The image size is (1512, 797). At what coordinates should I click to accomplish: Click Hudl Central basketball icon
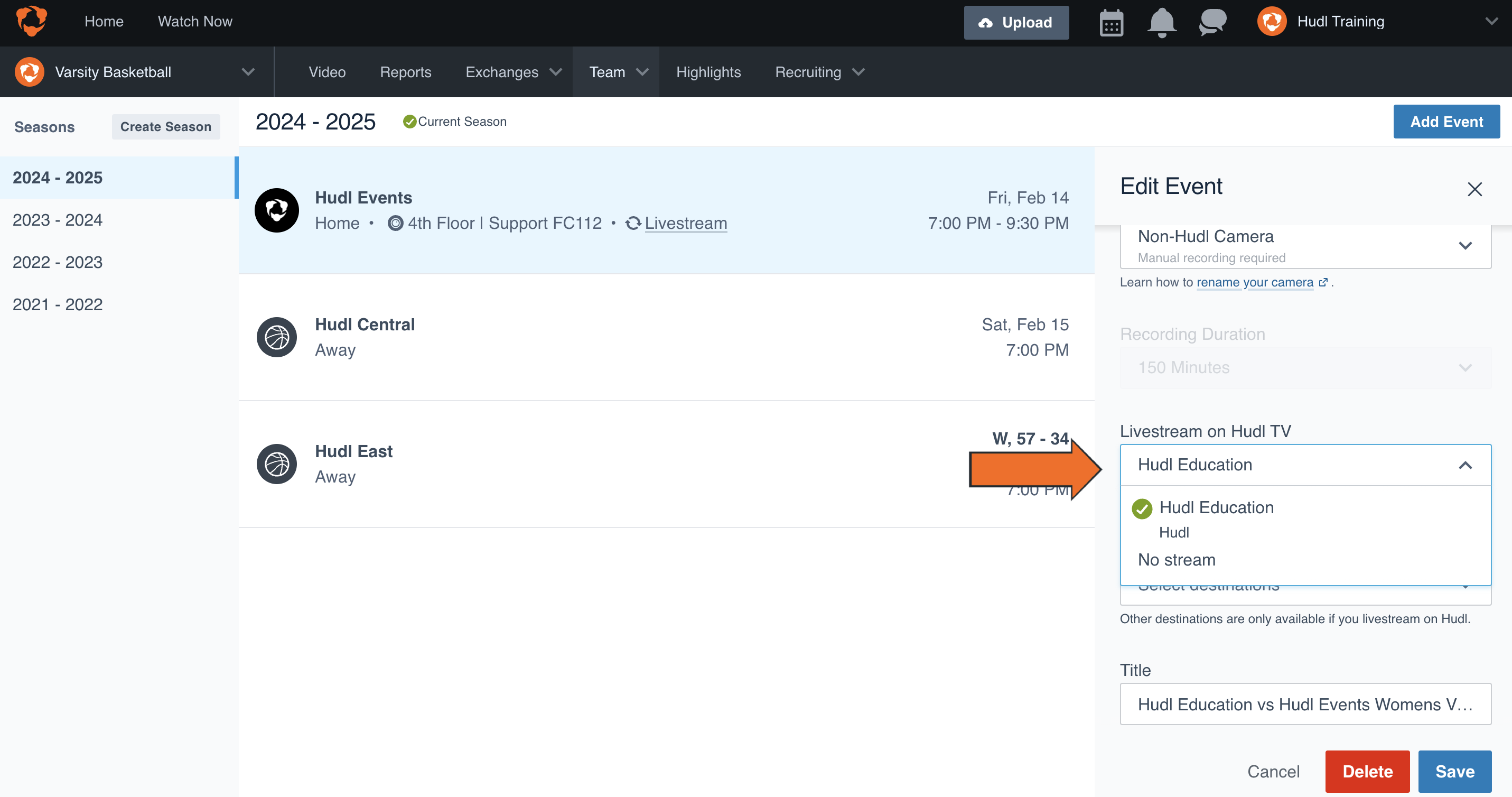[276, 337]
